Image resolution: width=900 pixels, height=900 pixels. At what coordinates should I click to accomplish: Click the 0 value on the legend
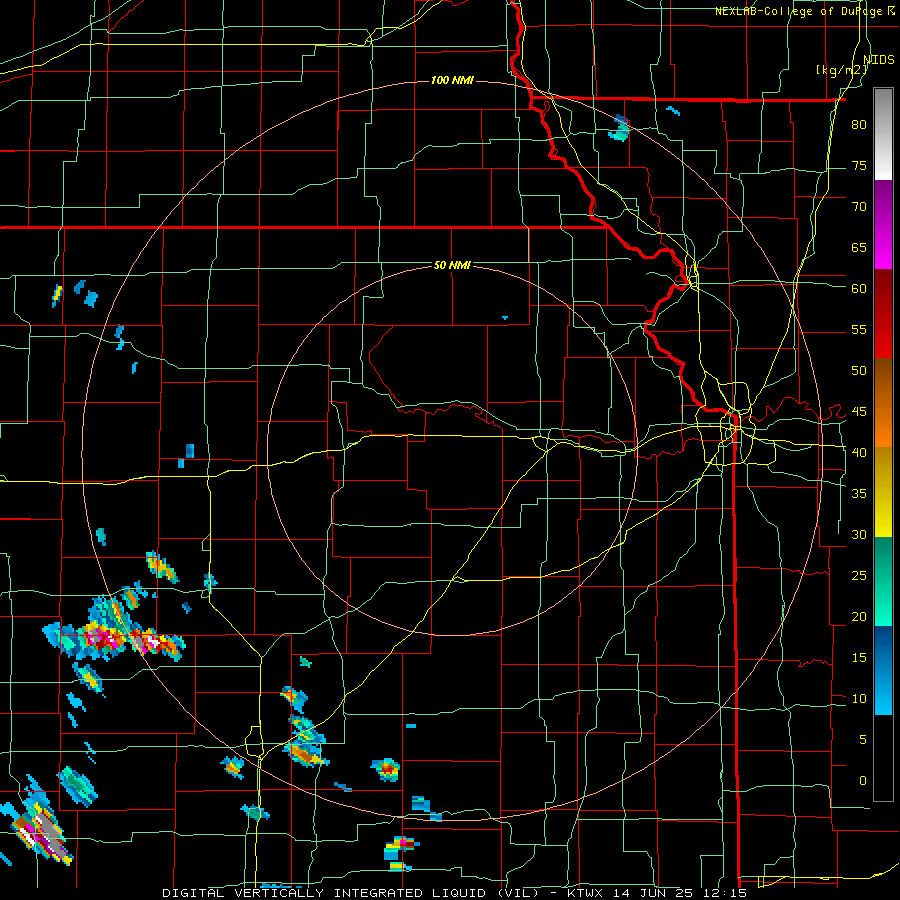863,781
